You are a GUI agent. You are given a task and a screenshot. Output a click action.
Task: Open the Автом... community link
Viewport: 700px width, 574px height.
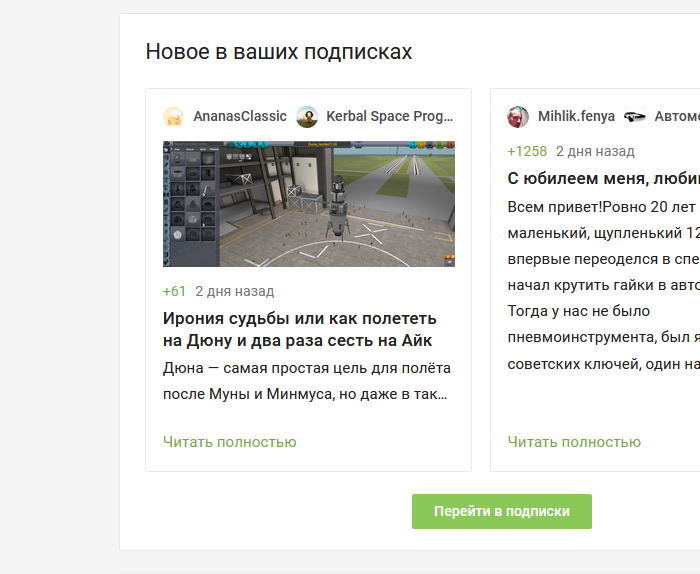pyautogui.click(x=677, y=116)
